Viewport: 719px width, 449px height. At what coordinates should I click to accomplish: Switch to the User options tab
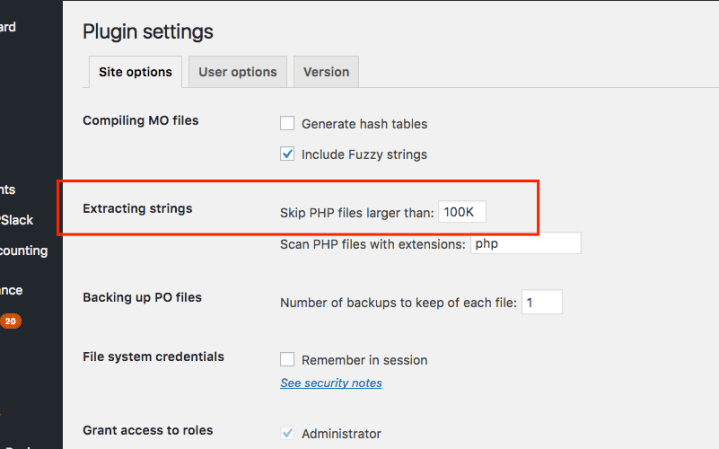[238, 72]
